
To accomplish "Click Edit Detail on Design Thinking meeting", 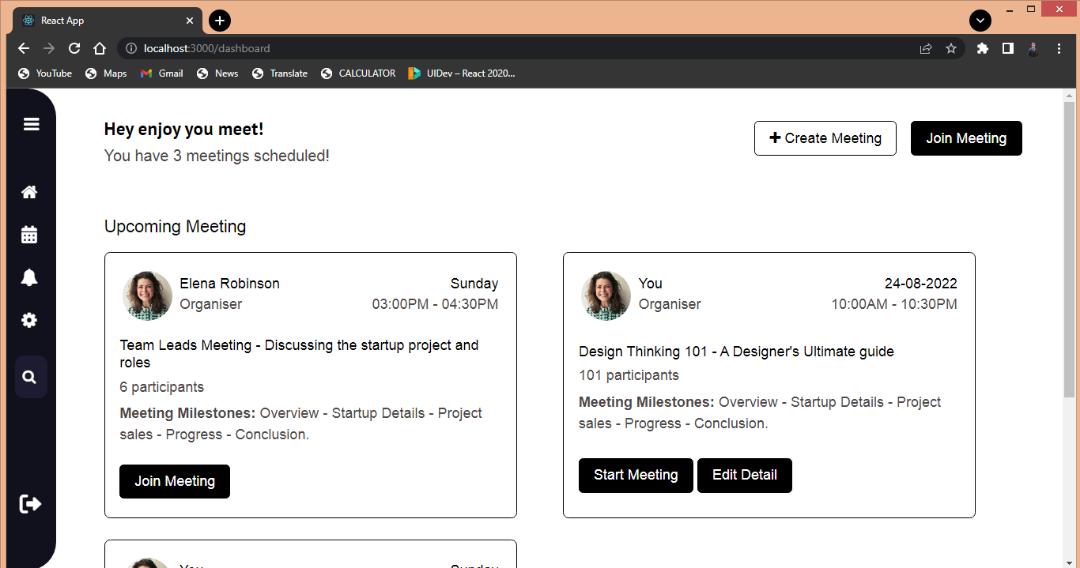I will tap(745, 475).
